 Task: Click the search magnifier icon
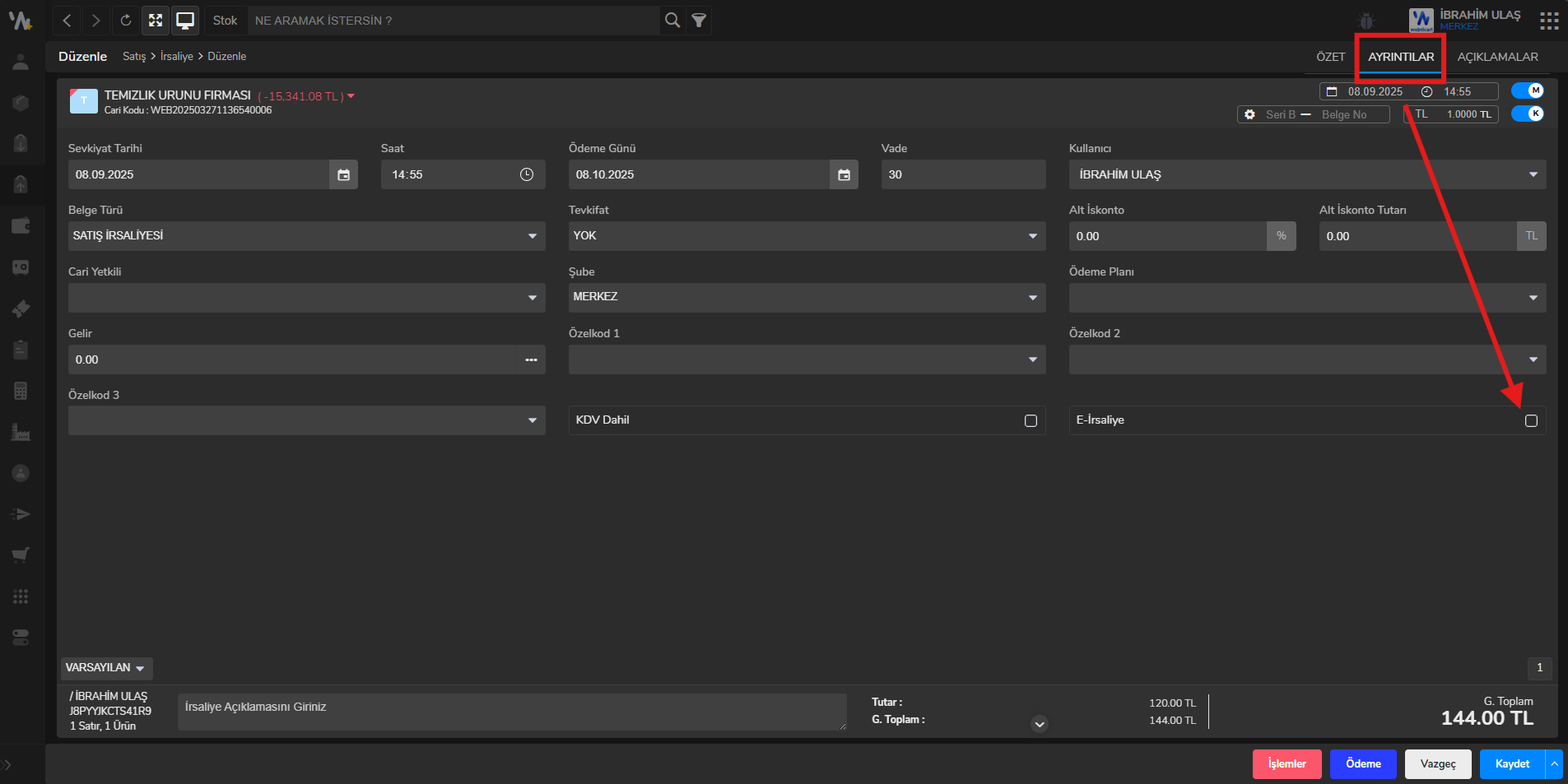click(672, 21)
